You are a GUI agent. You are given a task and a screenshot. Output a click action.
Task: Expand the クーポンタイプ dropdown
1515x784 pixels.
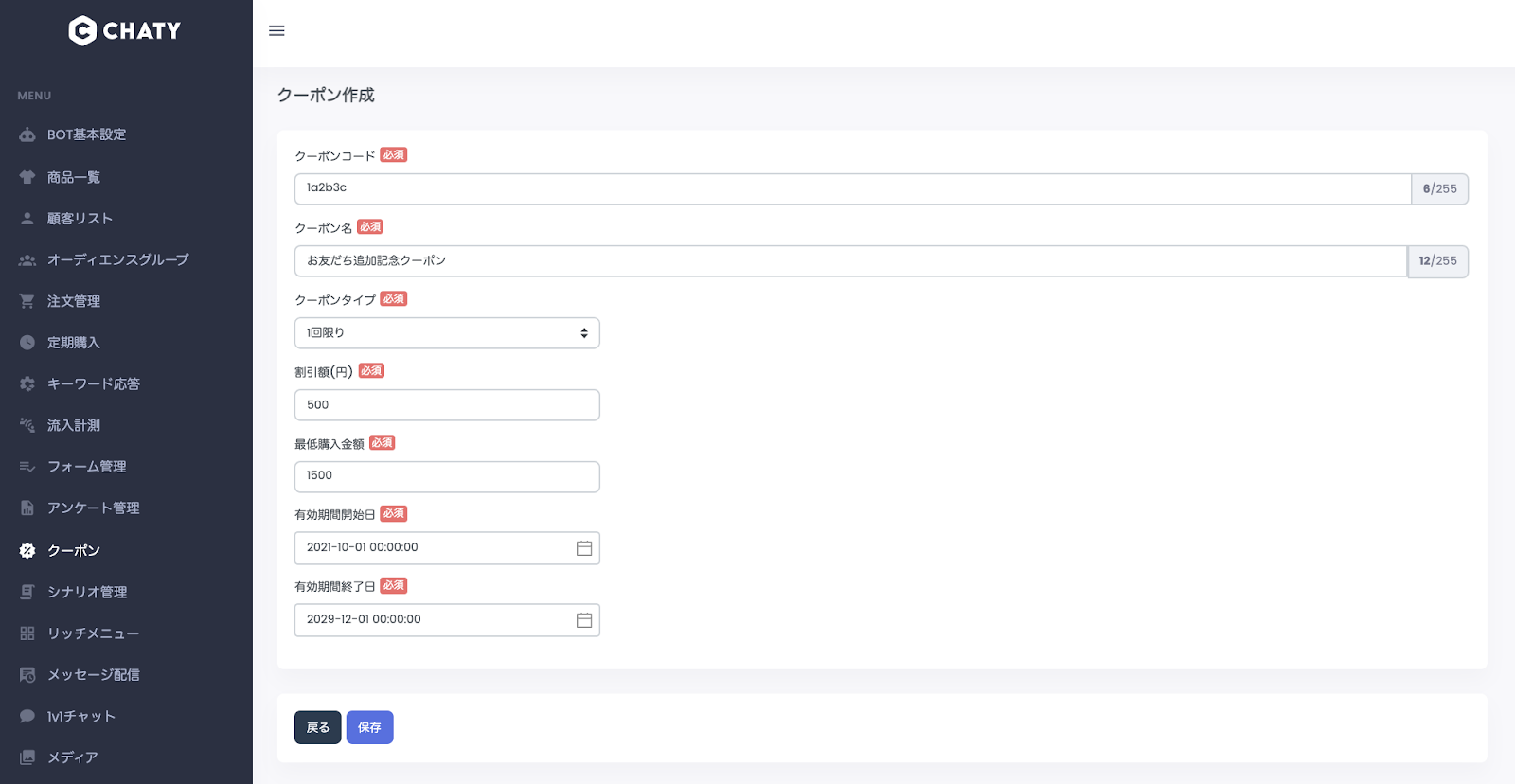447,333
